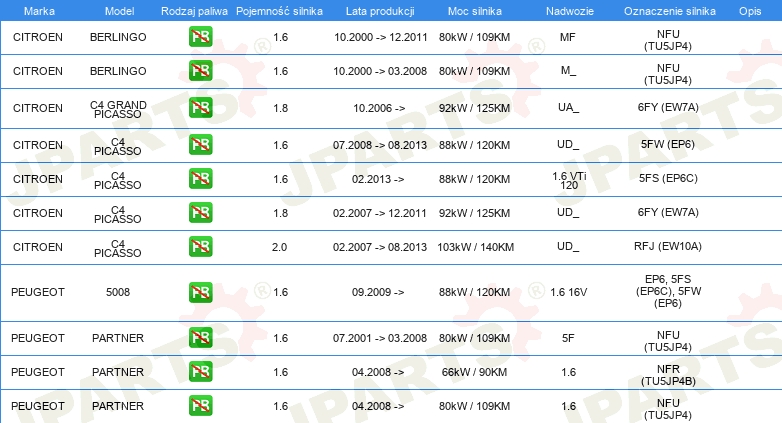Click the petrol icon in Partner 07.2001 -> 03.2008 row
Screen dimensions: 782x423
[x=200, y=337]
